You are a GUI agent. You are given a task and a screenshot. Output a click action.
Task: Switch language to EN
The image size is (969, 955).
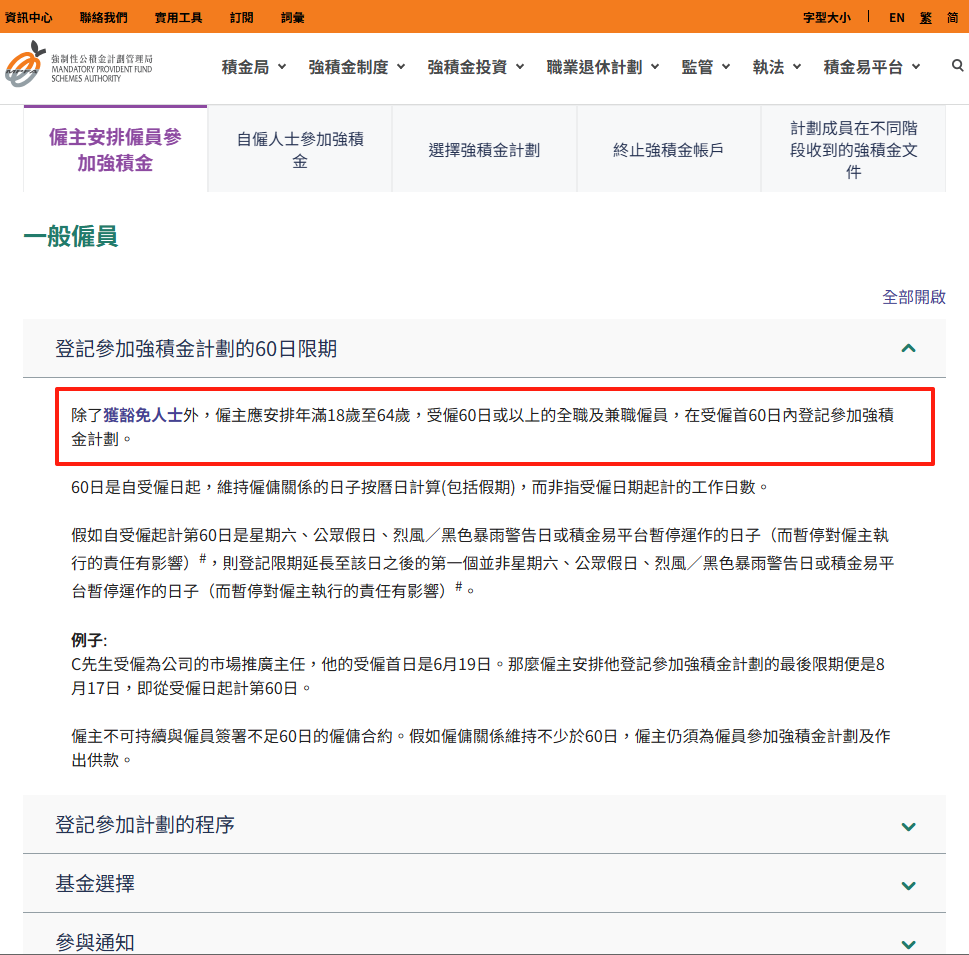(897, 18)
